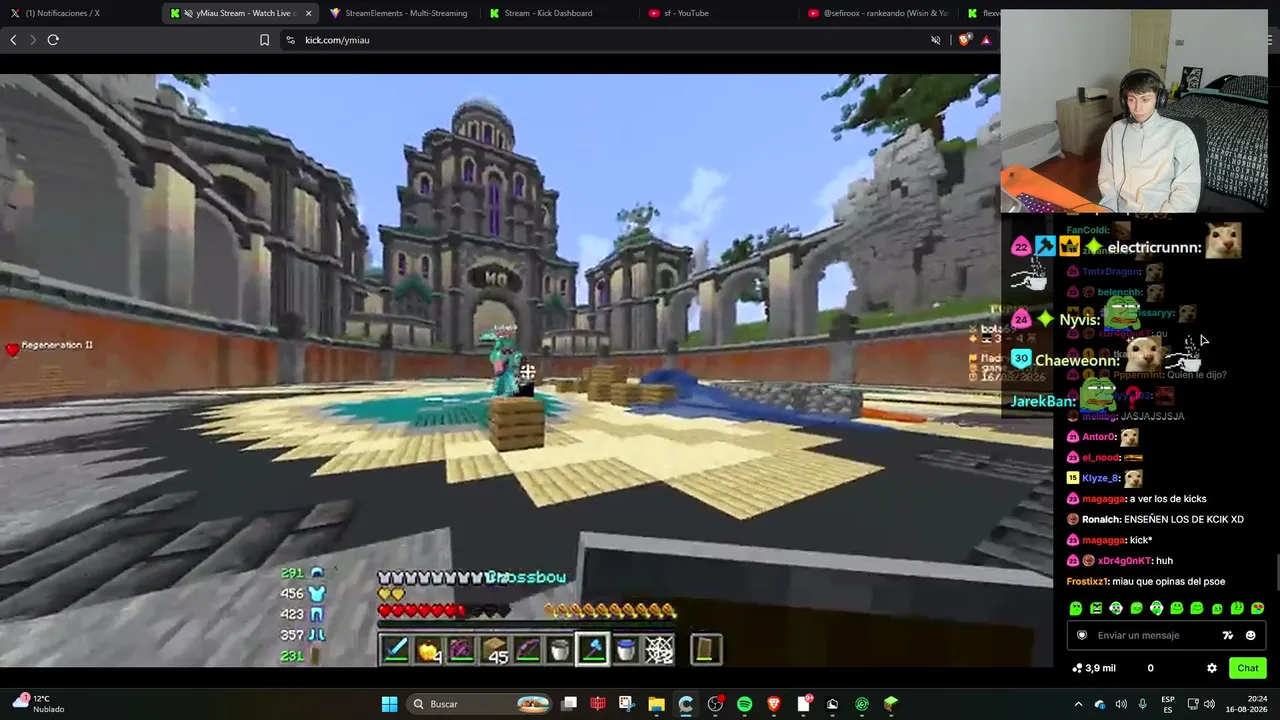Click the live stream video player
Image resolution: width=1280 pixels, height=720 pixels.
[527, 370]
